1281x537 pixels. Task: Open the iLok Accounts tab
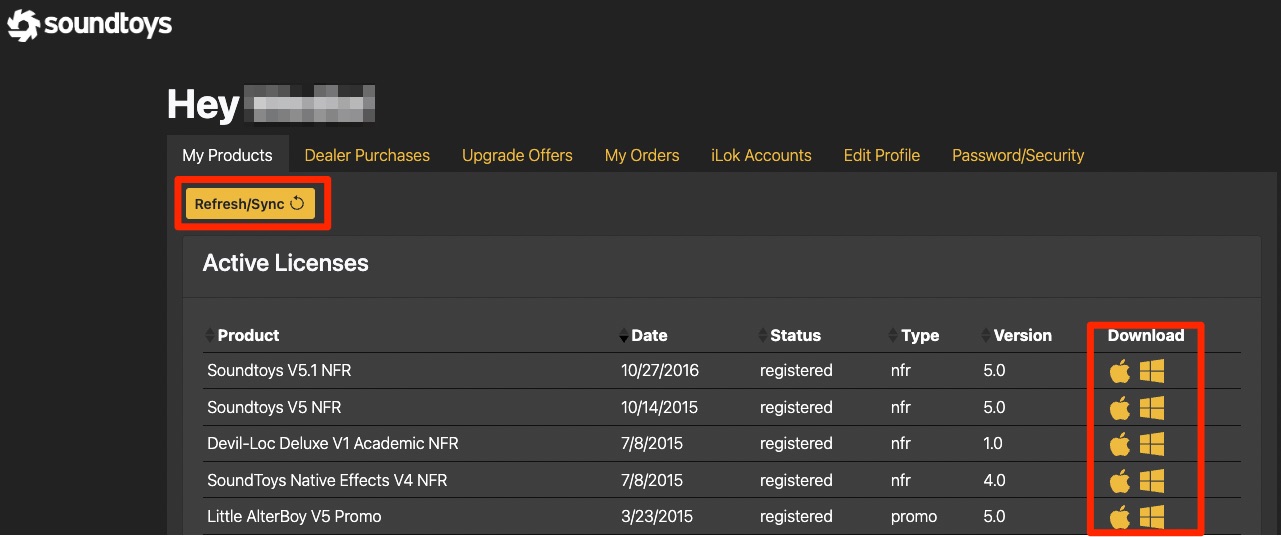click(761, 155)
